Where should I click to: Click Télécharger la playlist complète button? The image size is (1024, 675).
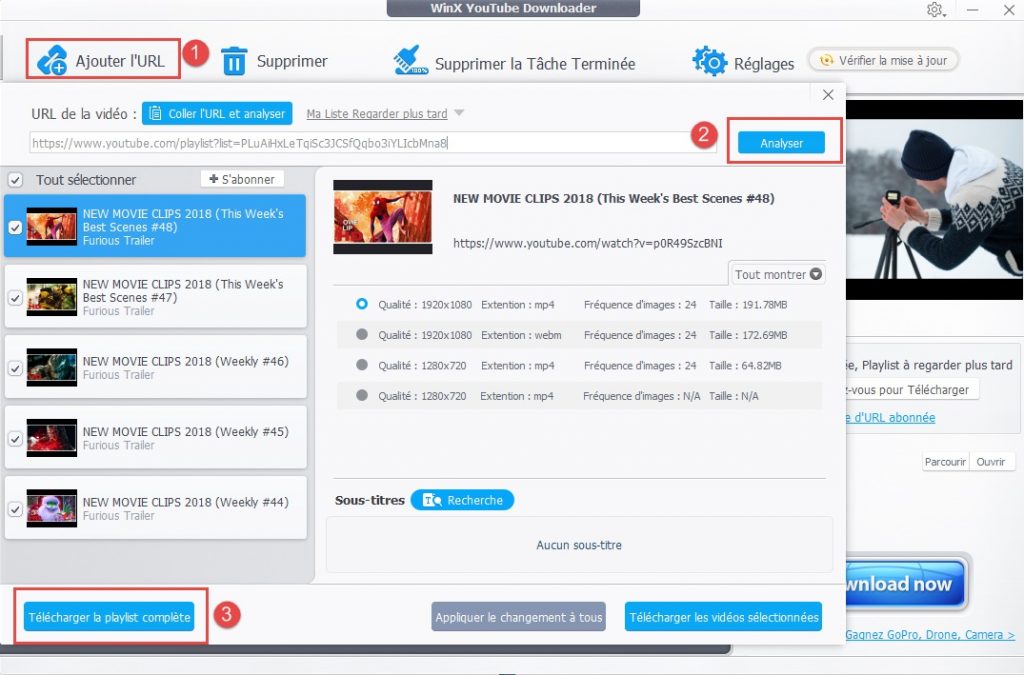(x=110, y=617)
